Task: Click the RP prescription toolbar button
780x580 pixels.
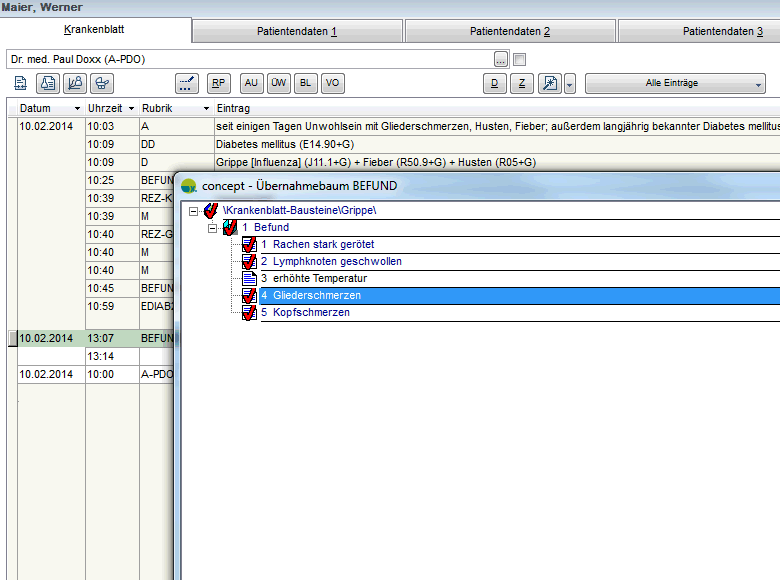Action: pos(218,83)
